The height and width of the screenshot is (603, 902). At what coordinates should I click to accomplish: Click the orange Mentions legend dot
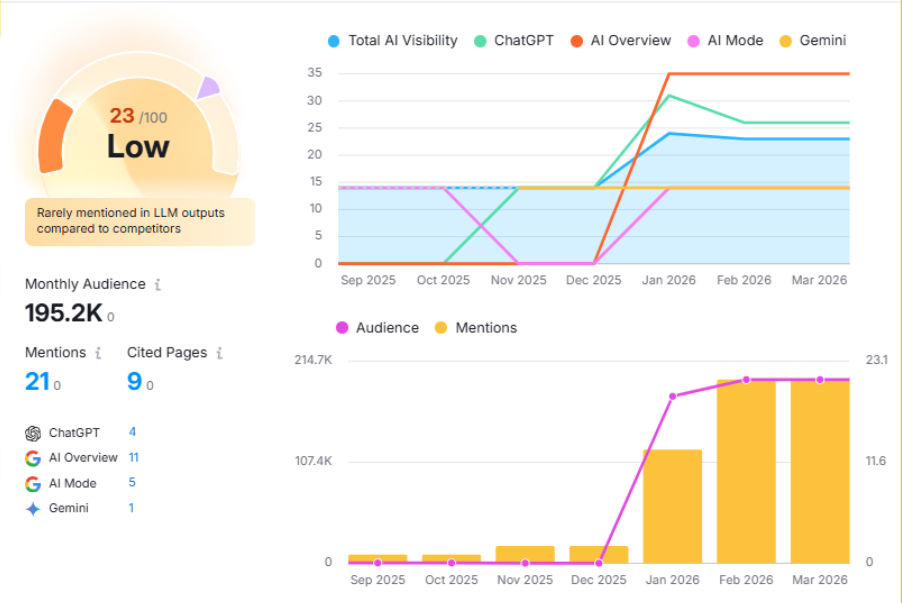pos(441,328)
